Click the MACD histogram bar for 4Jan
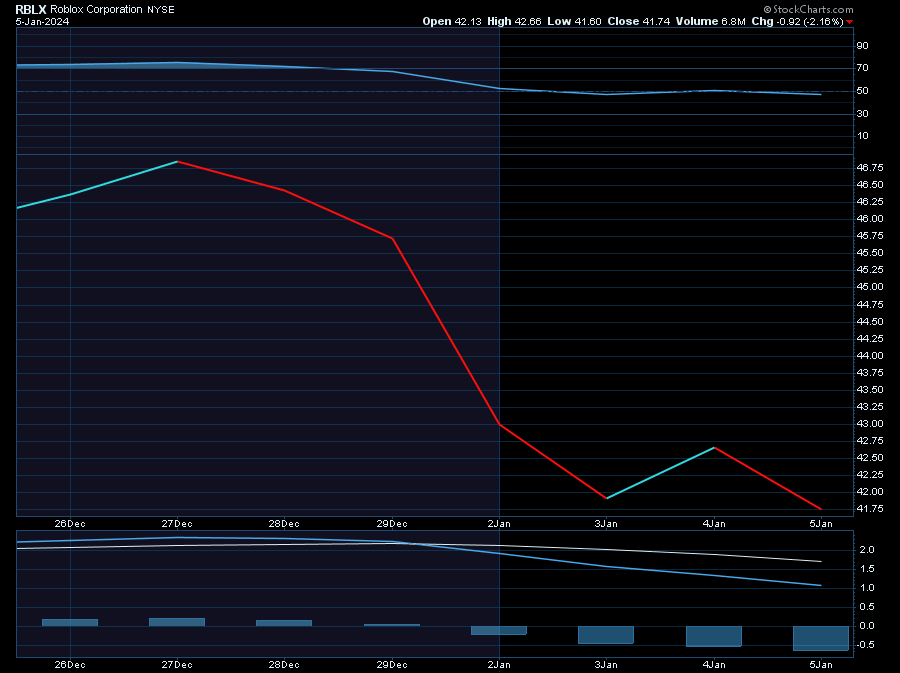Viewport: 900px width, 673px height. [714, 637]
